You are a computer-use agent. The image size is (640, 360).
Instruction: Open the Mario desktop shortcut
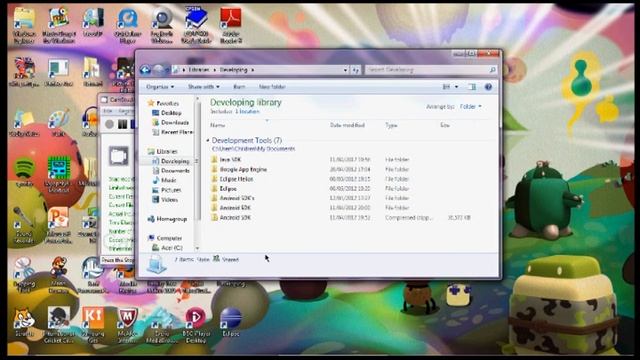[x=59, y=274]
